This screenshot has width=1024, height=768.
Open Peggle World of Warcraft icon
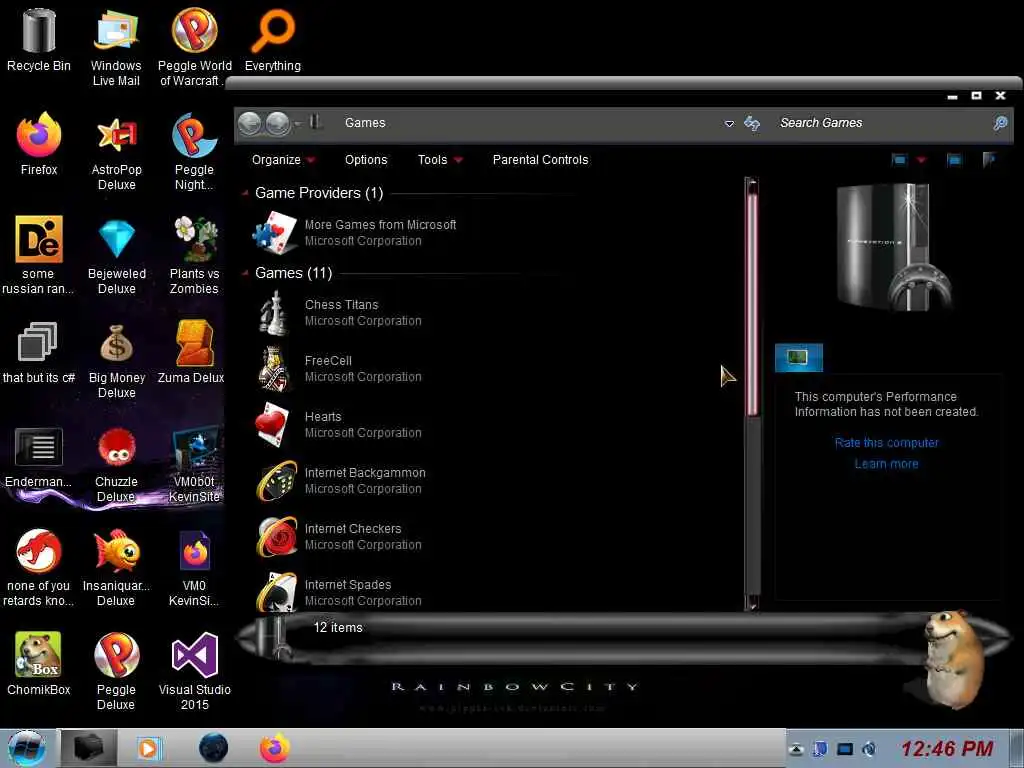[x=194, y=31]
